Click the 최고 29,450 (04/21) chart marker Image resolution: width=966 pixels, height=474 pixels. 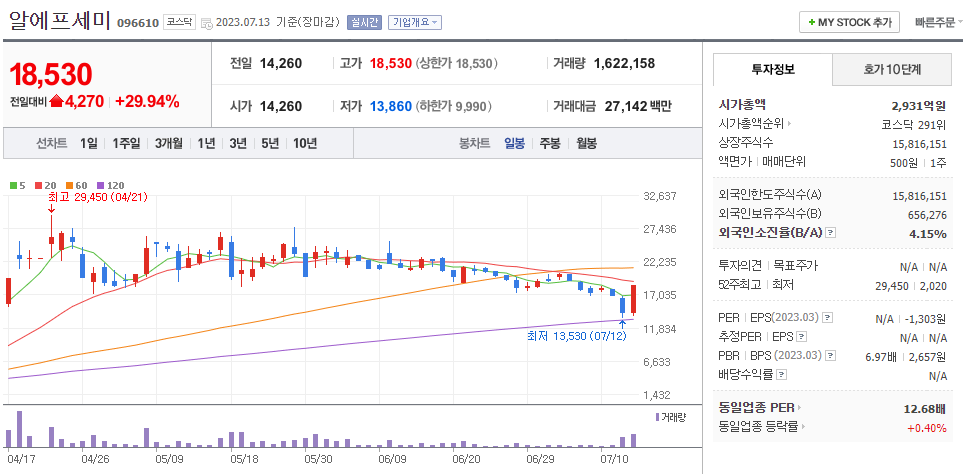pos(97,197)
